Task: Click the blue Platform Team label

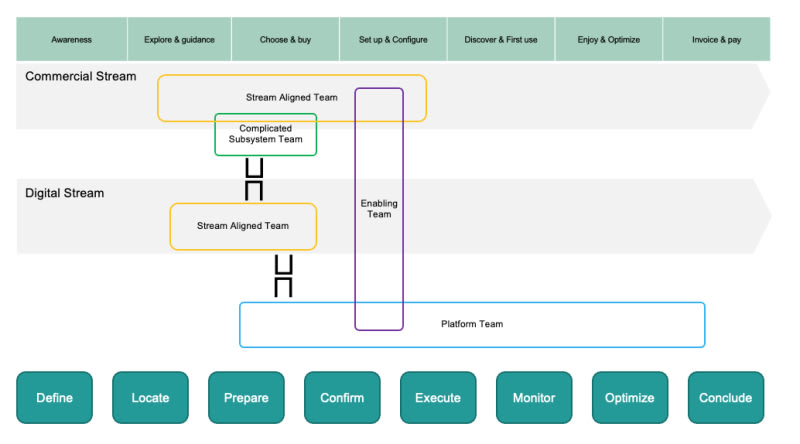Action: click(x=472, y=324)
